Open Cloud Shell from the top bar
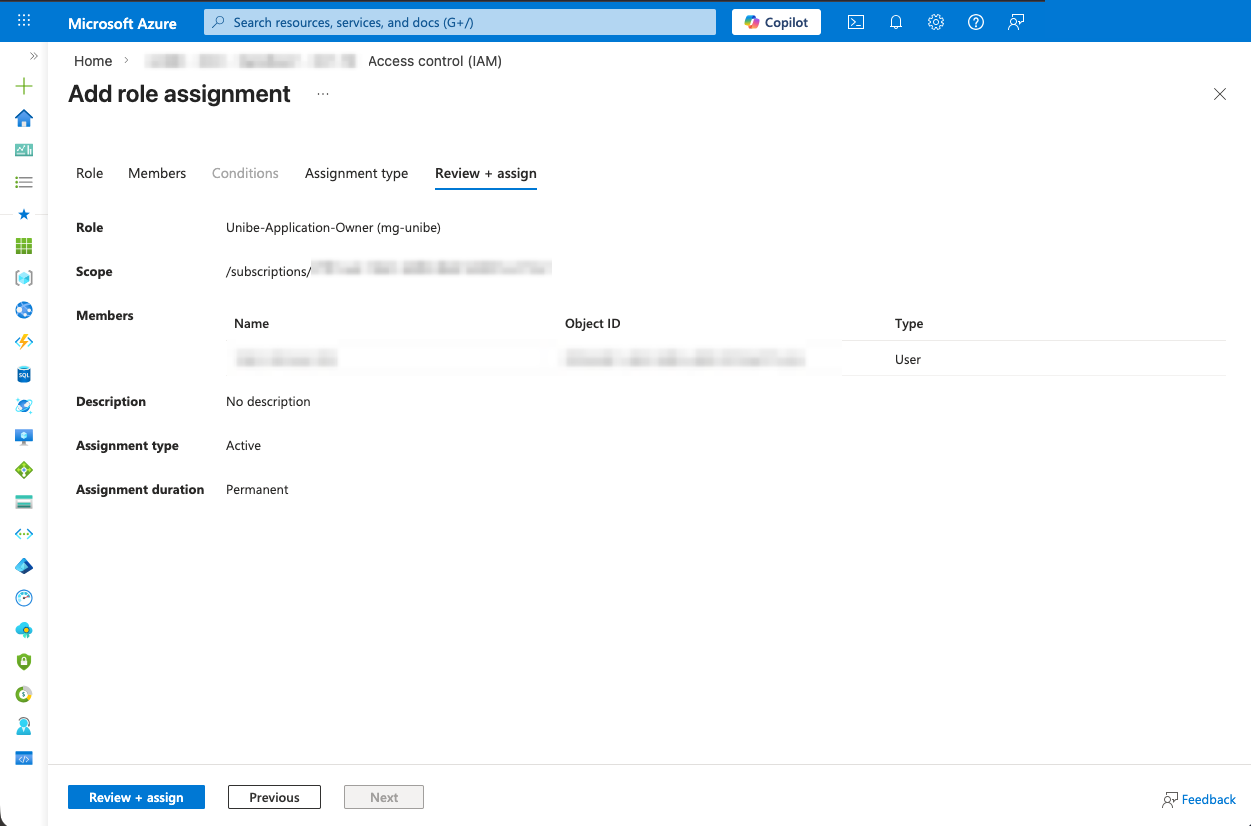1251x826 pixels. 856,22
